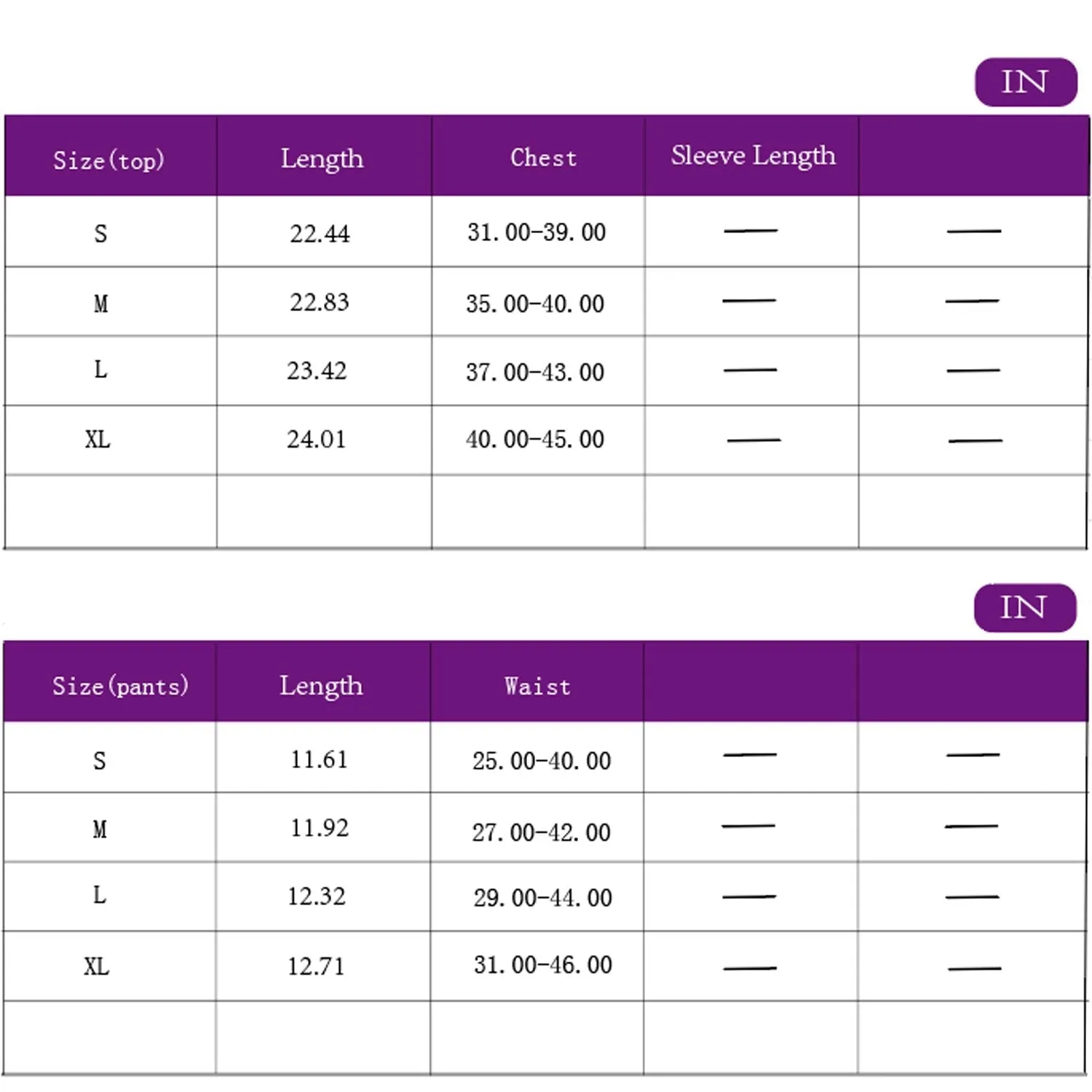Select the 12.71 pants length cell
Screen dimensions: 1092x1092
315,966
